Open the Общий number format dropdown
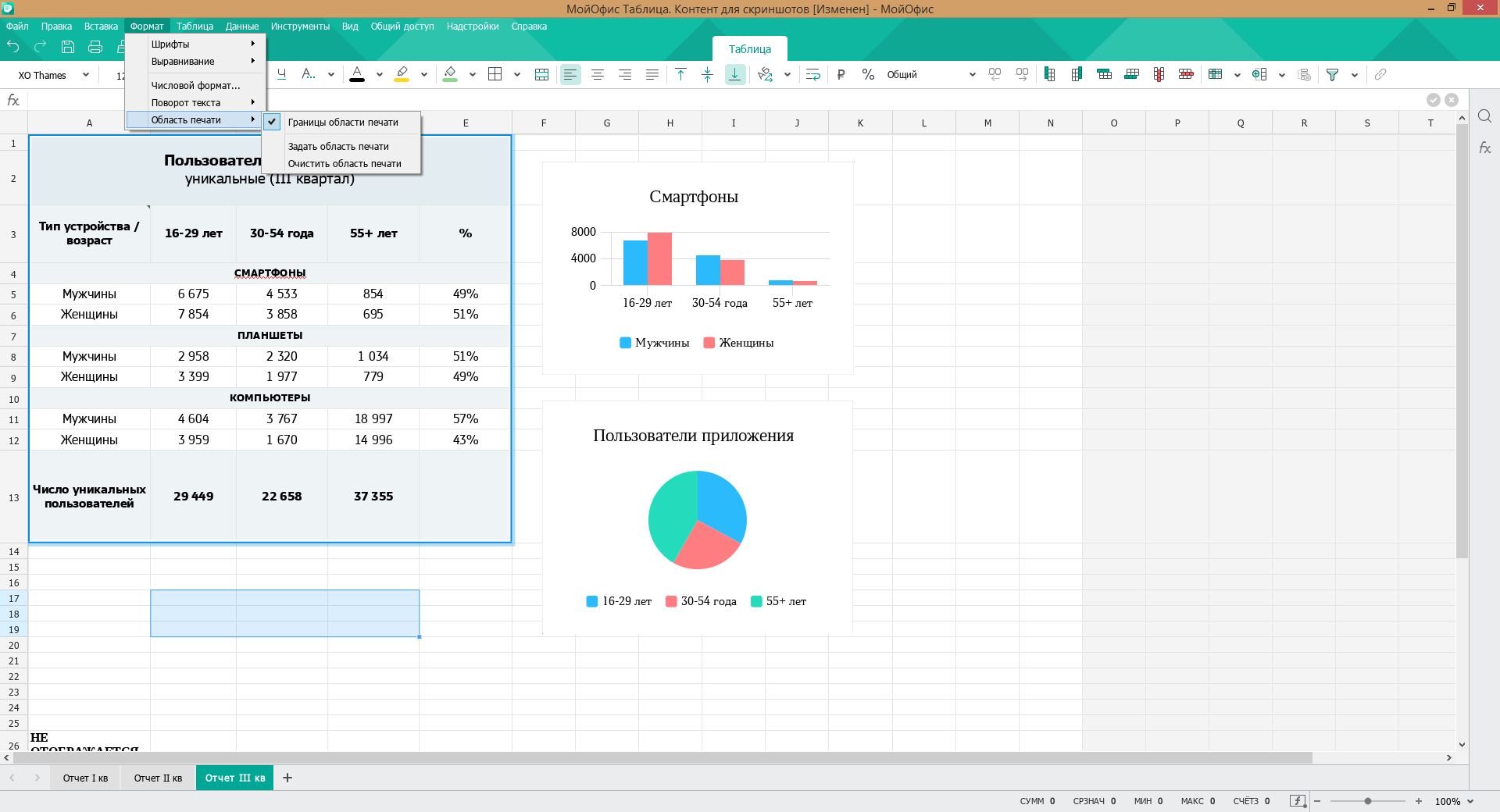Image resolution: width=1500 pixels, height=812 pixels. [x=930, y=75]
